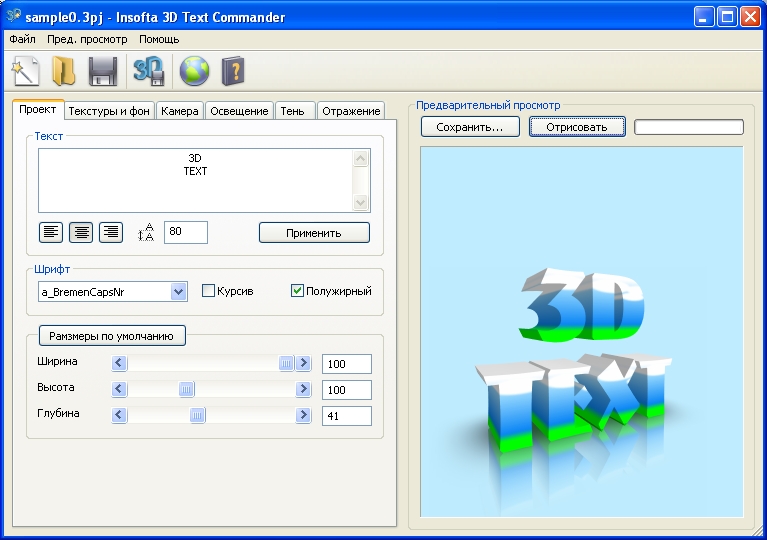This screenshot has width=767, height=540.
Task: Click the Глубина value field showing 41
Action: click(x=347, y=416)
